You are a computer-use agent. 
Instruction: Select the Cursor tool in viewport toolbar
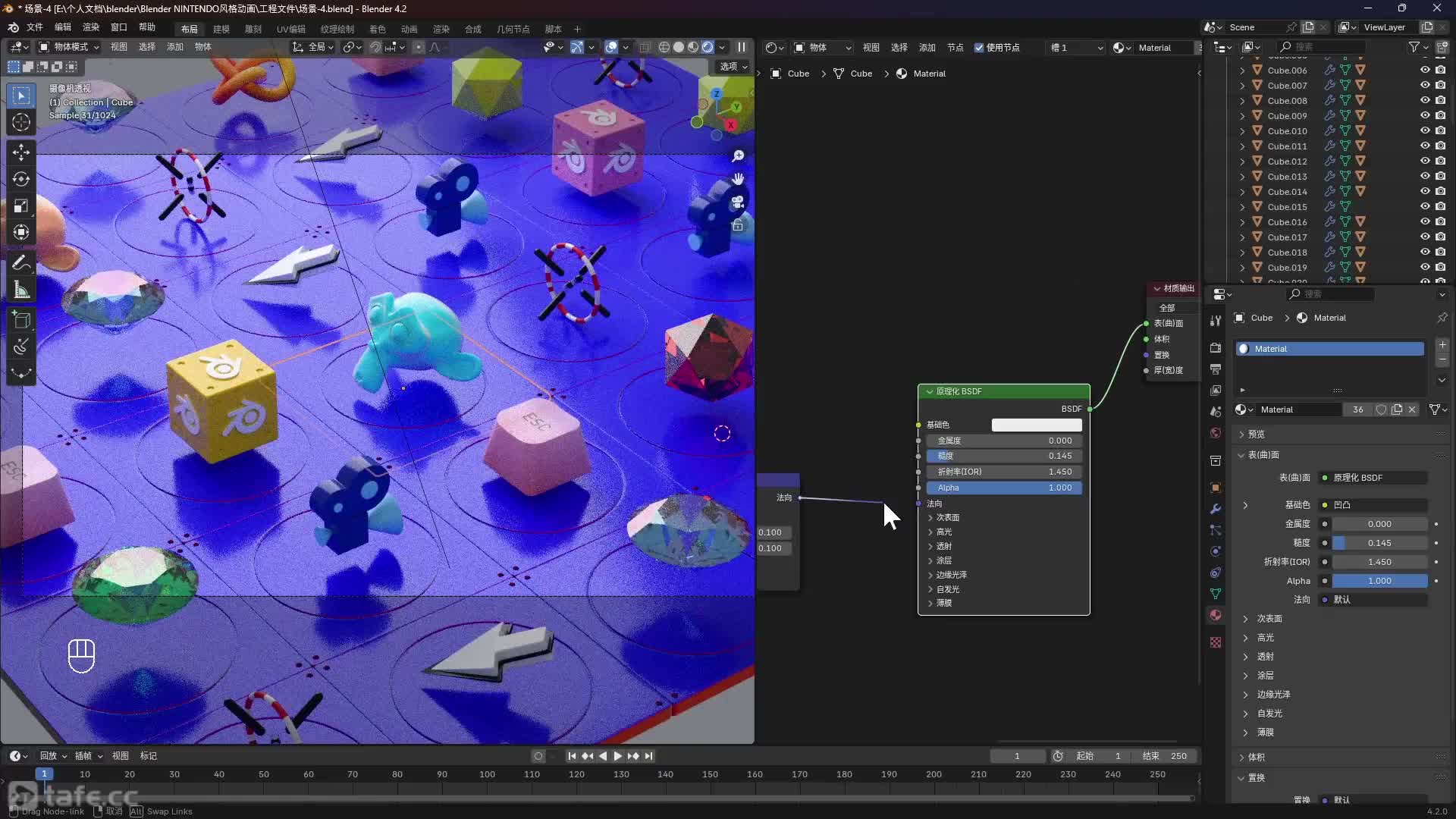21,122
